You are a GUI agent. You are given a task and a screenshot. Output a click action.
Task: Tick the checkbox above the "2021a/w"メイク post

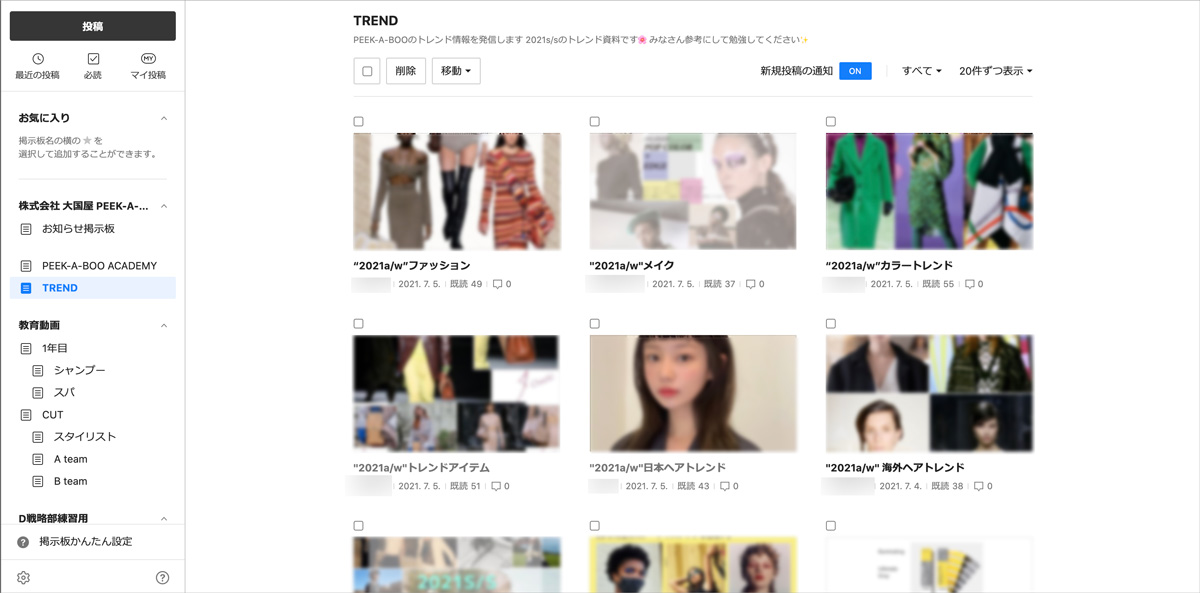[595, 122]
